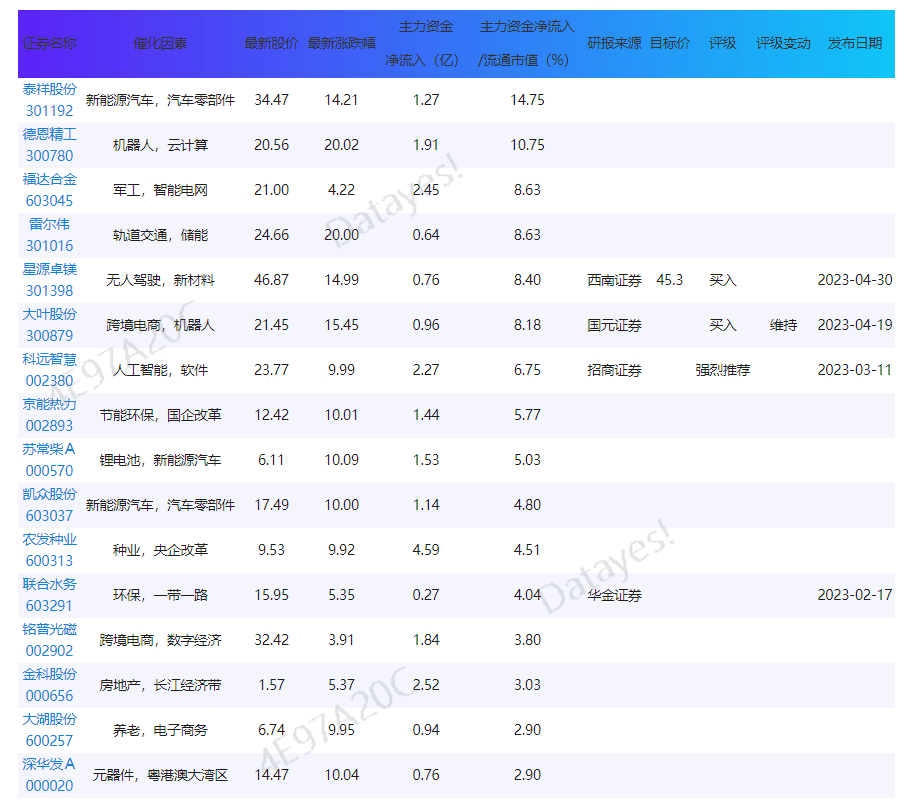Open the 星源卓镁 301398 stock link
Screen dimensions: 914x802
click(50, 280)
